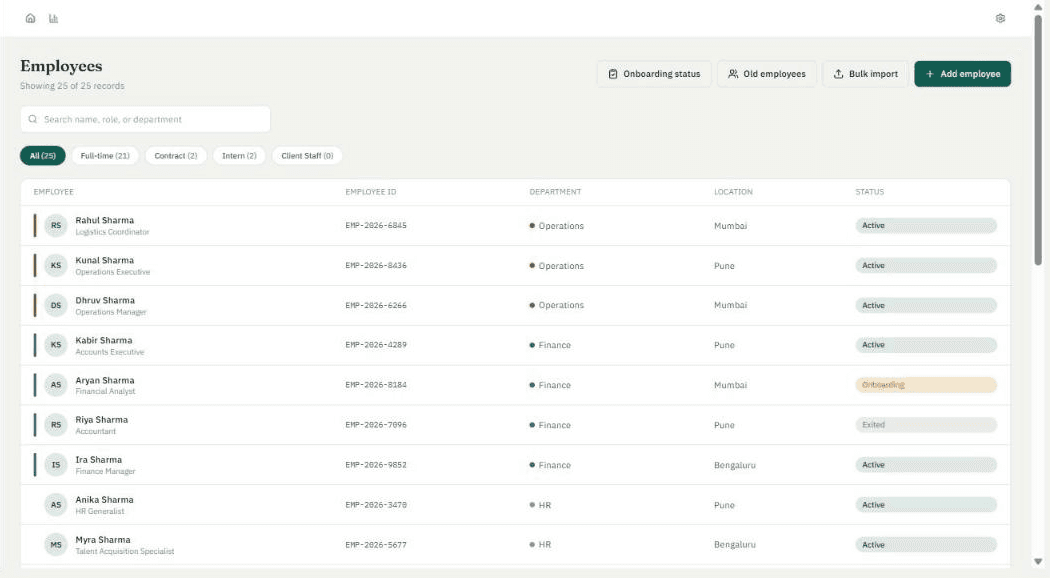
Task: Click IS avatar for Ira Sharma
Action: (56, 465)
